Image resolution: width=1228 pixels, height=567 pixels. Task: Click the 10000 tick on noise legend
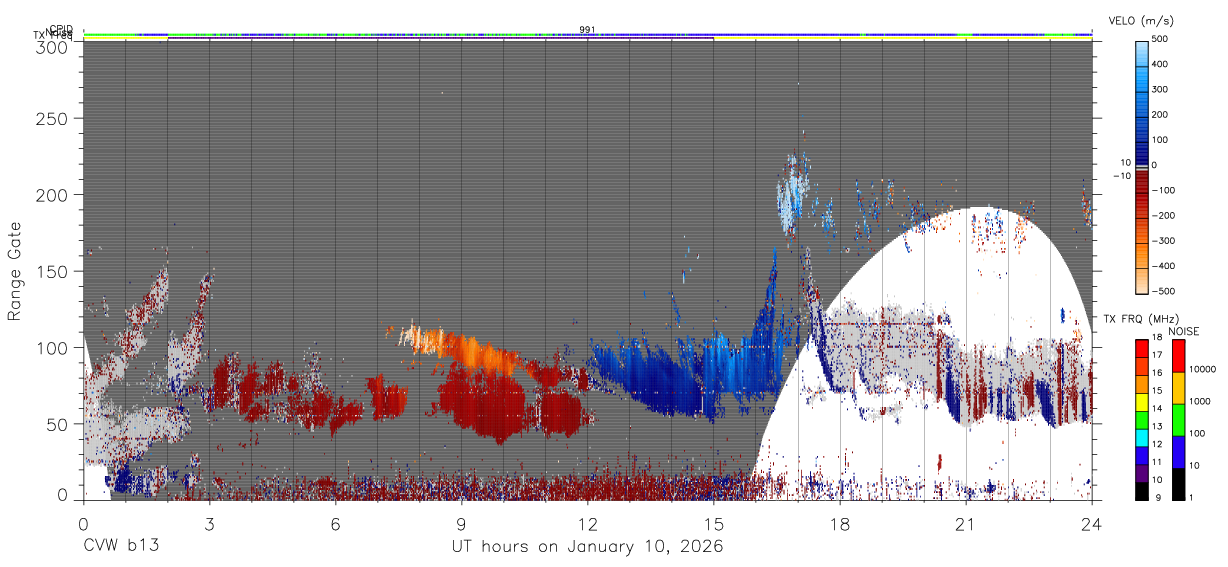1203,369
